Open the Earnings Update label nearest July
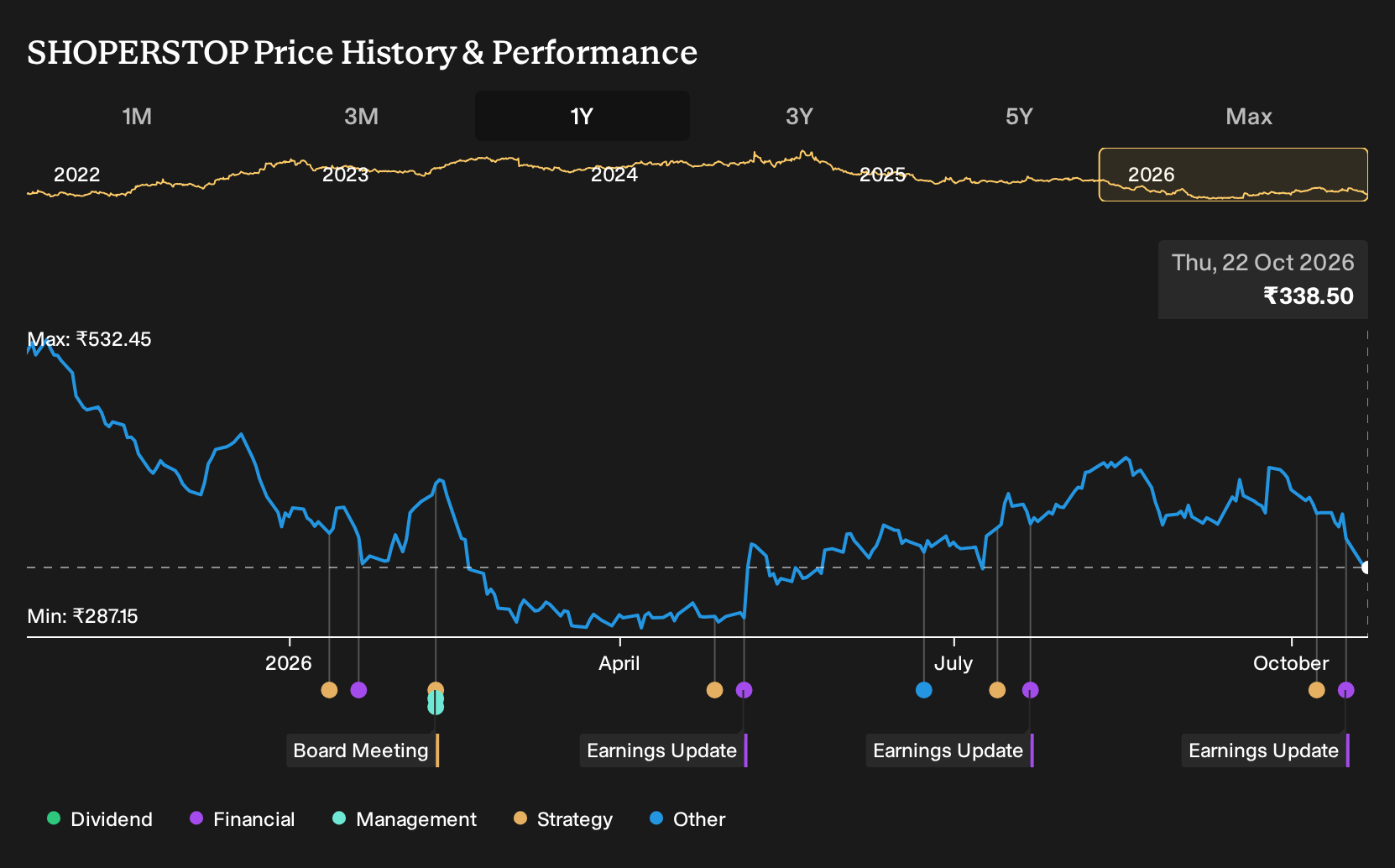 click(x=949, y=750)
